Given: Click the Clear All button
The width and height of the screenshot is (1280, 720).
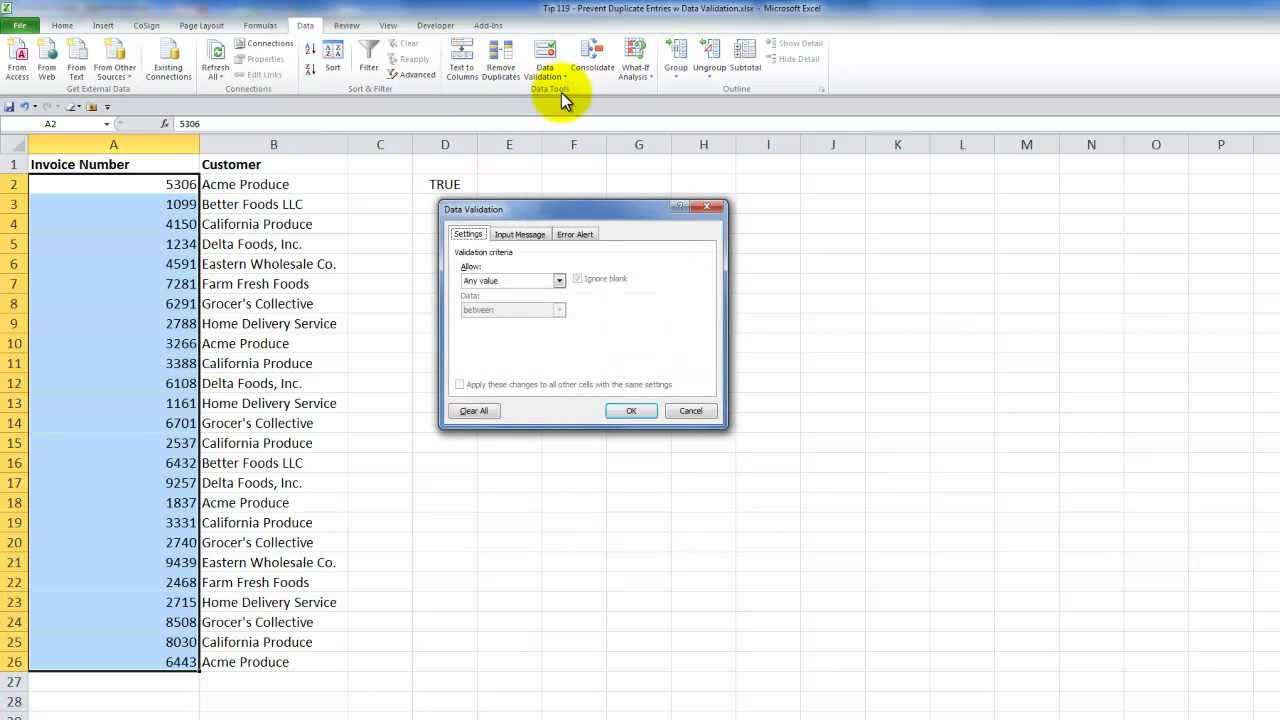Looking at the screenshot, I should [x=474, y=411].
